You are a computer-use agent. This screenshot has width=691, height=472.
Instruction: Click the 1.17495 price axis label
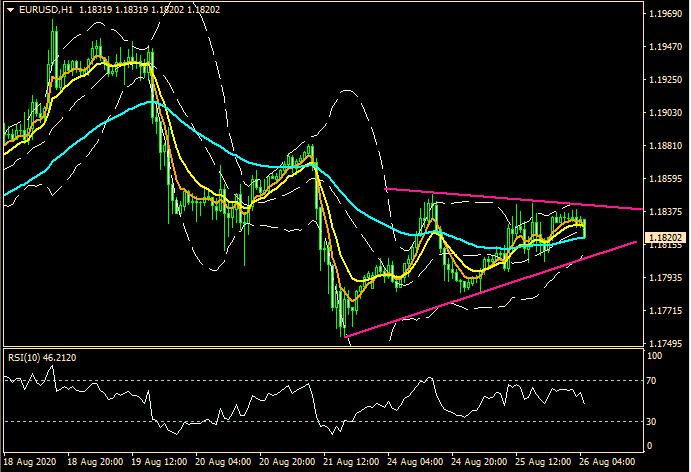(665, 342)
